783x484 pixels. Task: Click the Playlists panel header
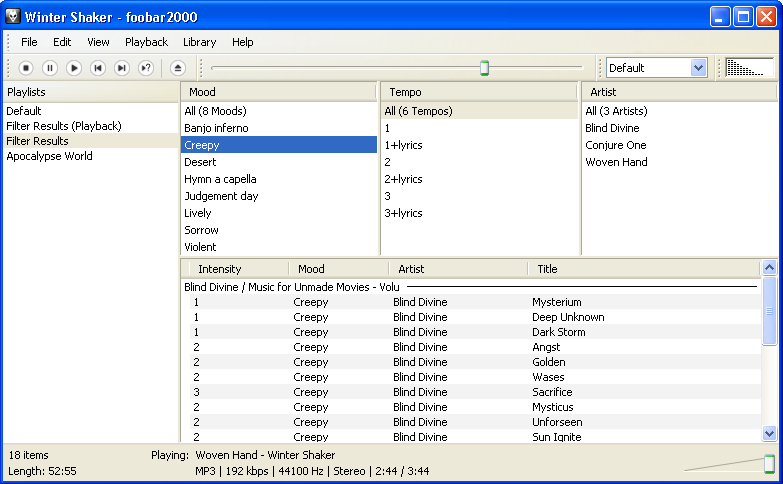[90, 92]
